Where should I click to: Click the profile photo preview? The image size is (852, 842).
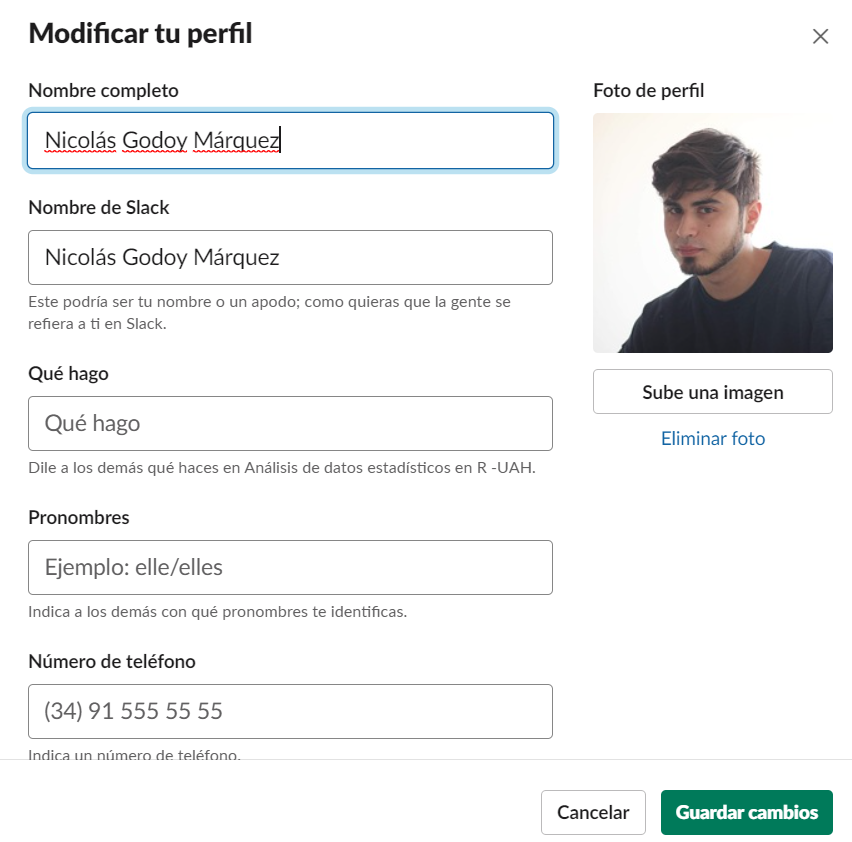click(x=712, y=233)
